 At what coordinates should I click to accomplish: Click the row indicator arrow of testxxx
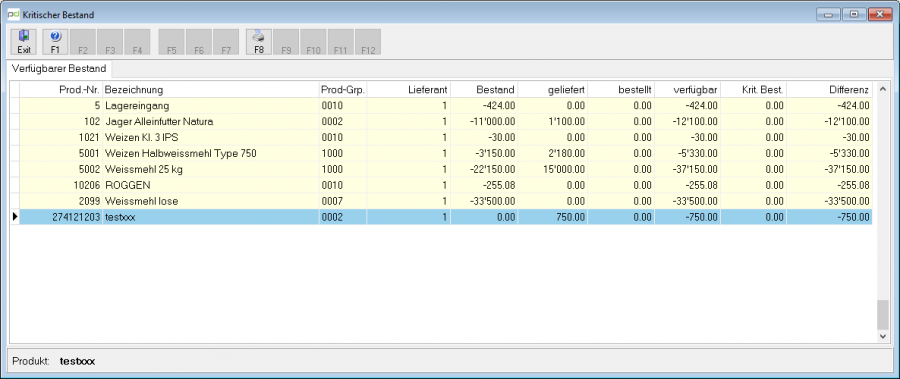click(15, 217)
